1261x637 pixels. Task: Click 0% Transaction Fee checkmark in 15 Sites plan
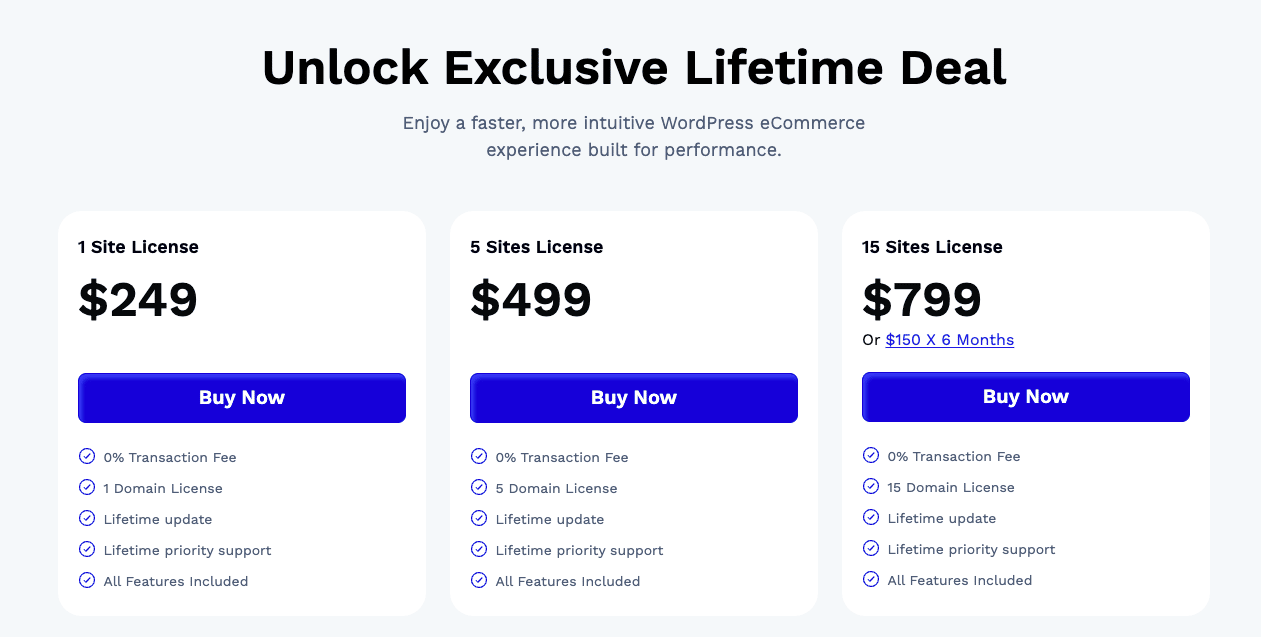871,456
